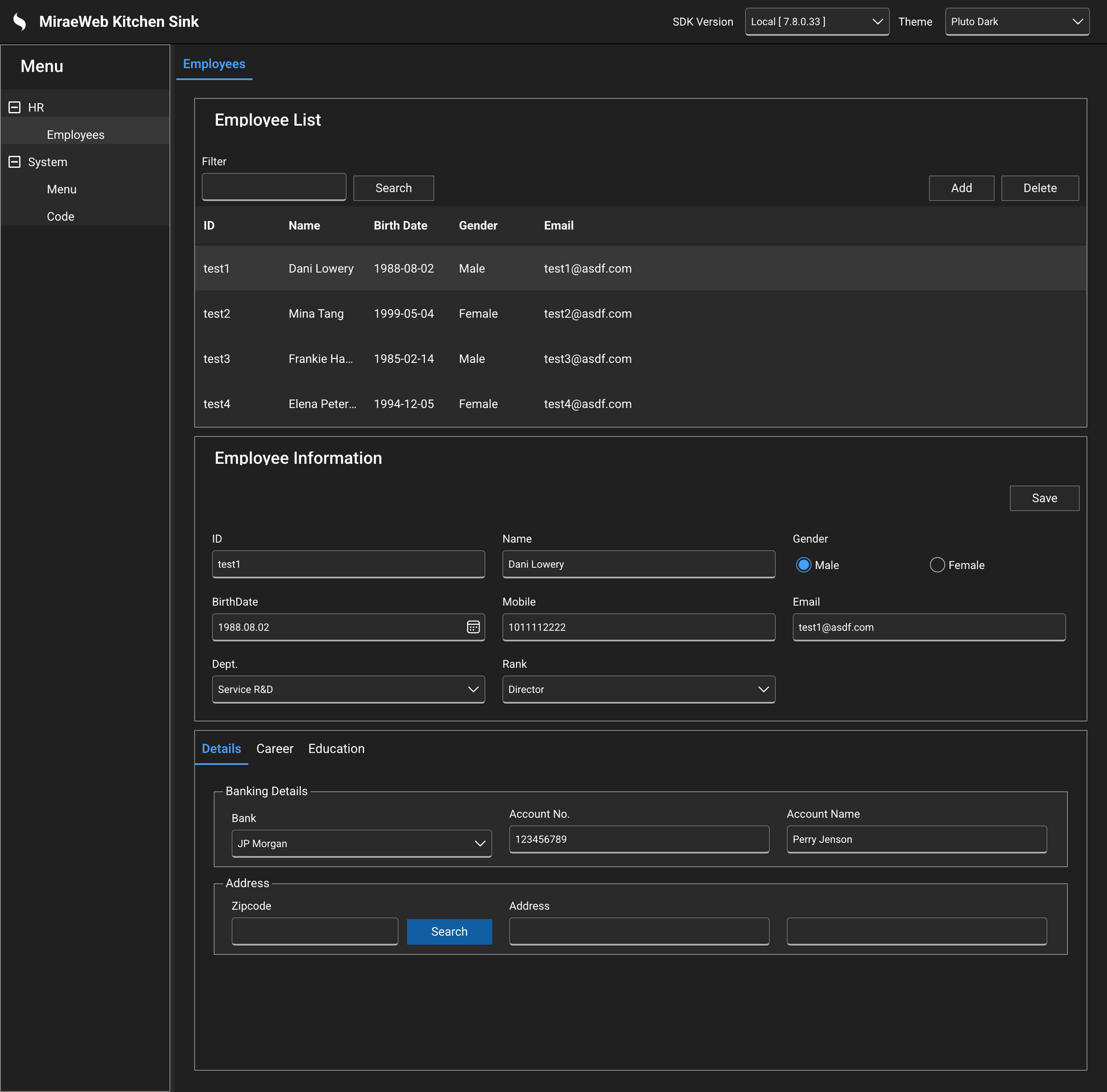
Task: Select the Male gender radio button
Action: pyautogui.click(x=804, y=564)
